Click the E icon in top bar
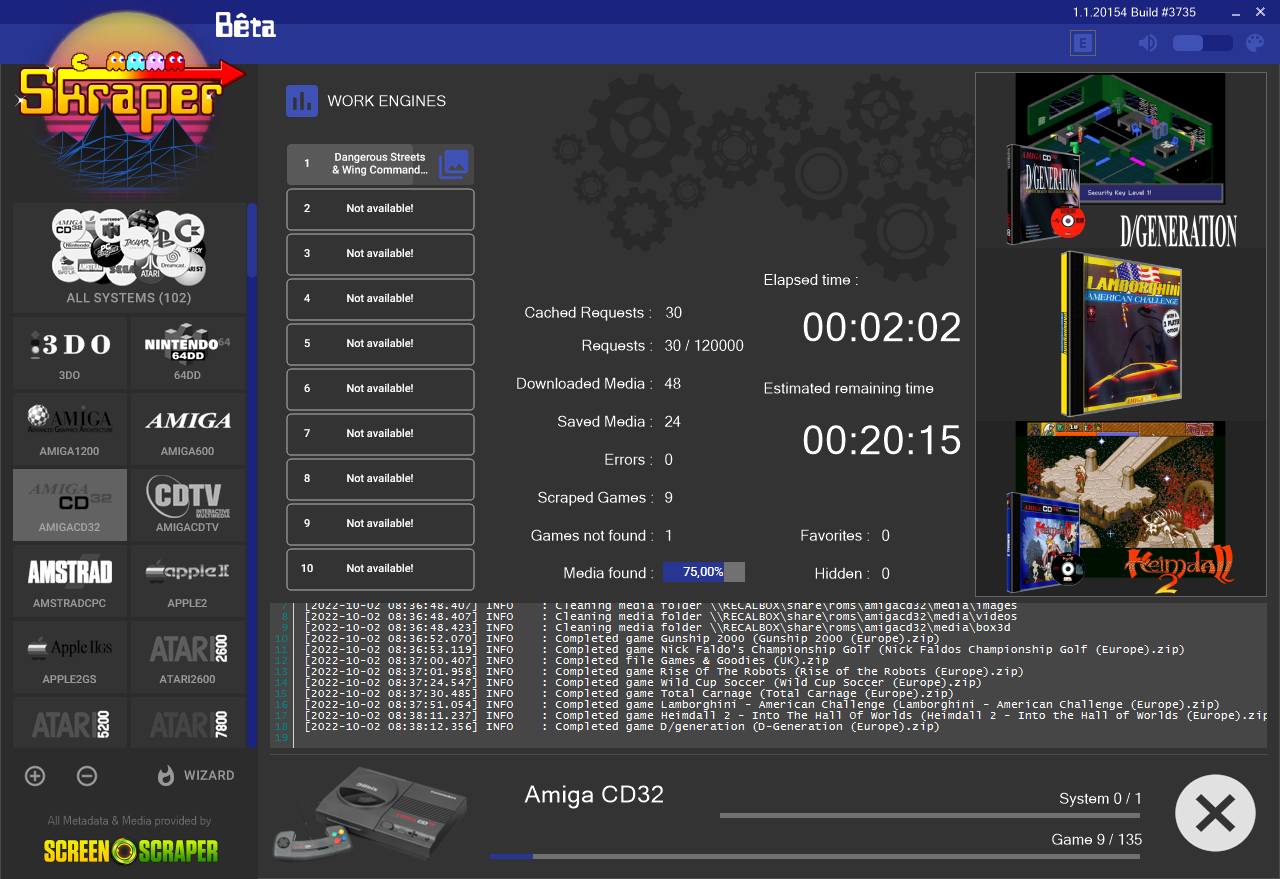1280x879 pixels. coord(1082,43)
